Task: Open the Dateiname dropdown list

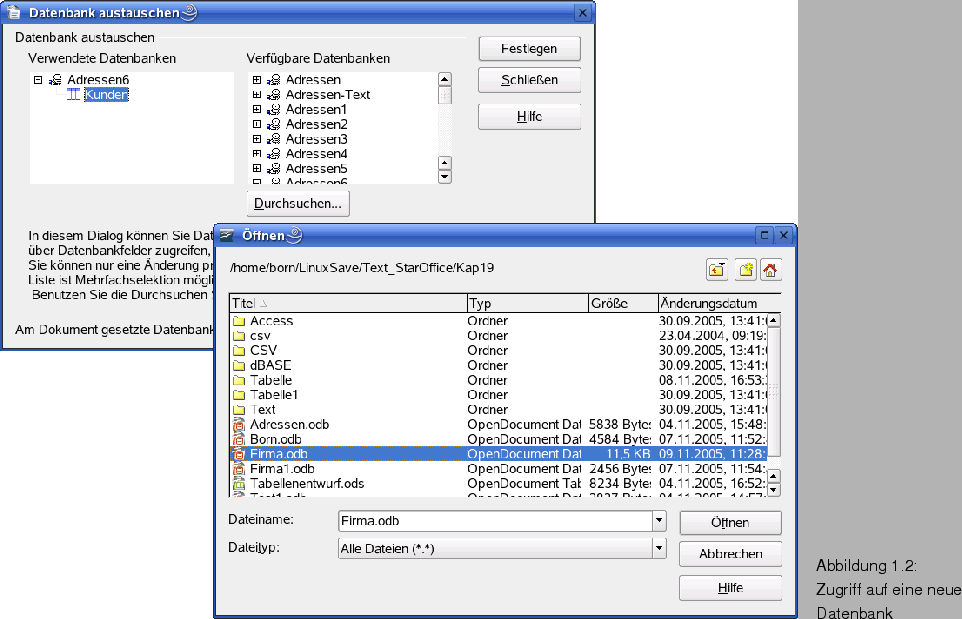Action: click(659, 521)
